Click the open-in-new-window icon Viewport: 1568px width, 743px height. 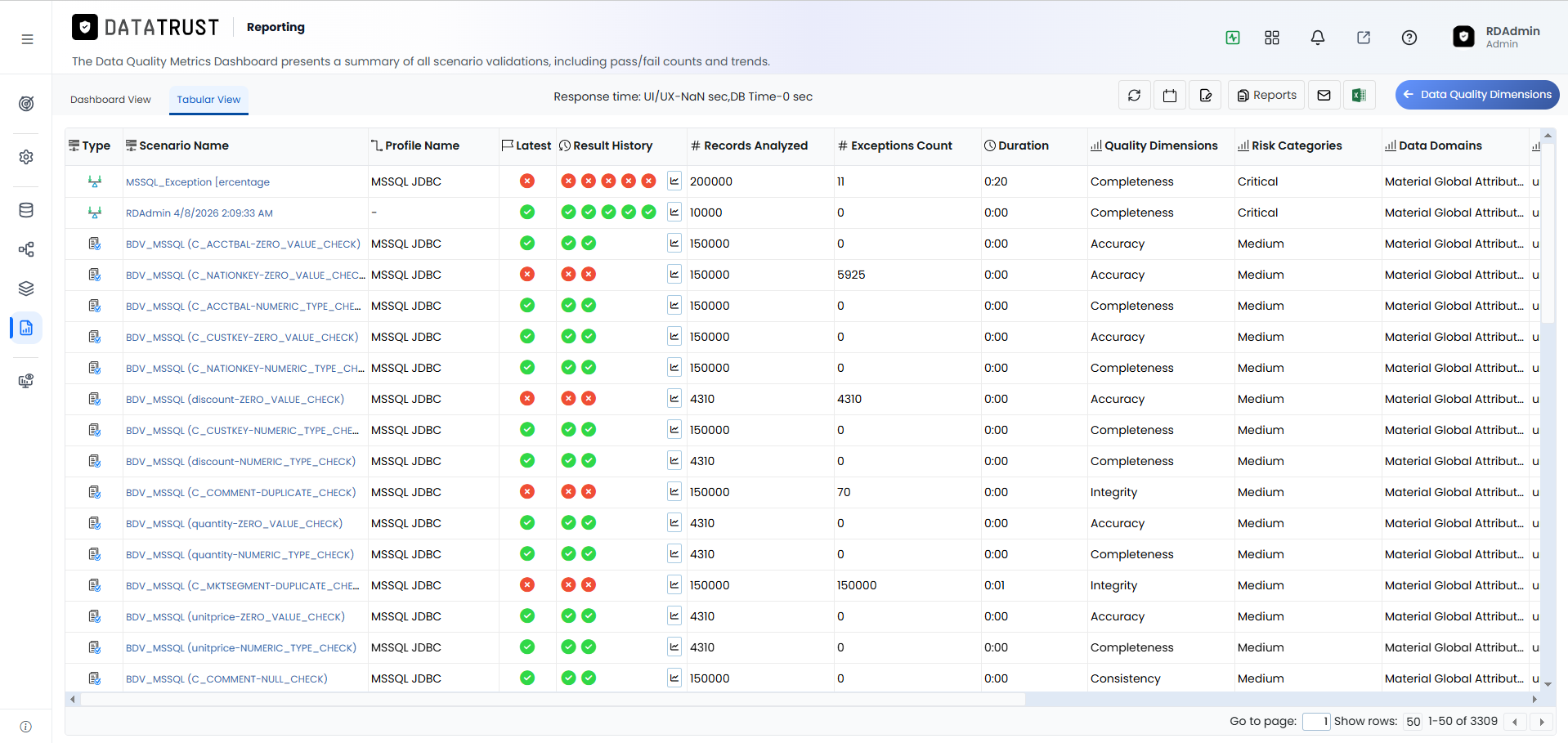click(x=1364, y=38)
